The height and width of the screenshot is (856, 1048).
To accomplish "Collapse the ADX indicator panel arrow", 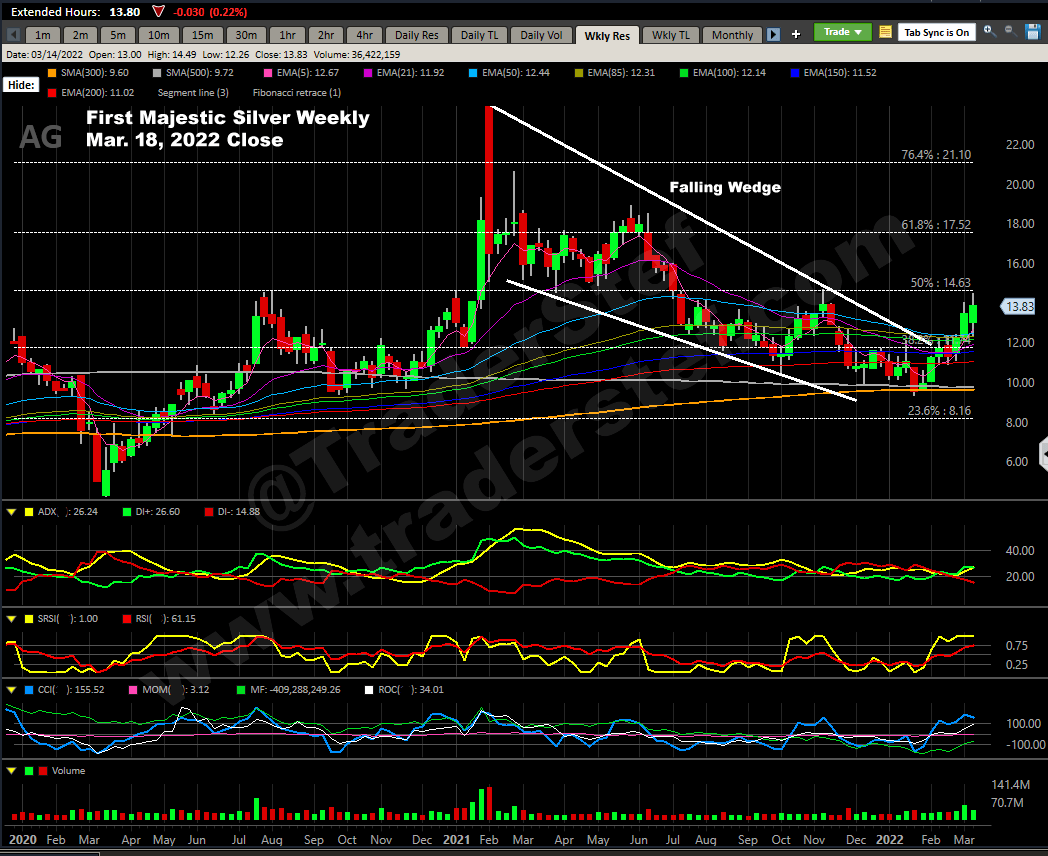I will point(11,512).
